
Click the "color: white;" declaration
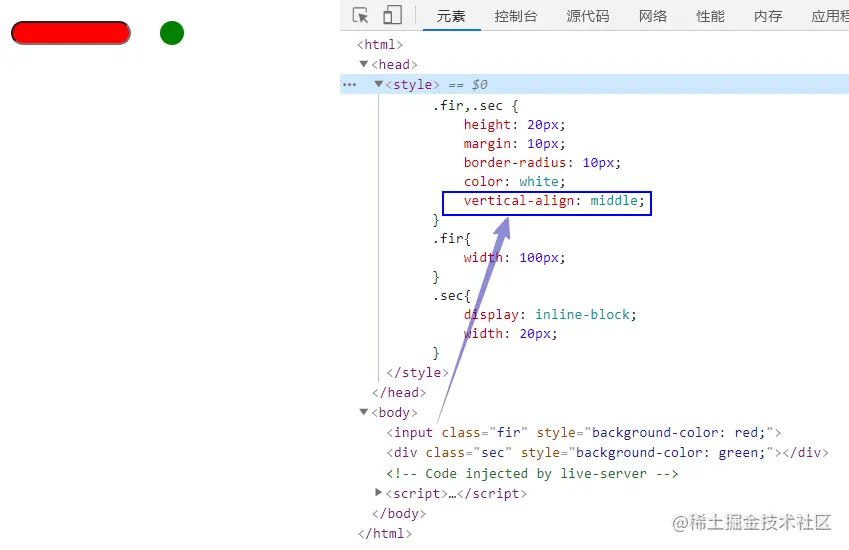(x=514, y=181)
